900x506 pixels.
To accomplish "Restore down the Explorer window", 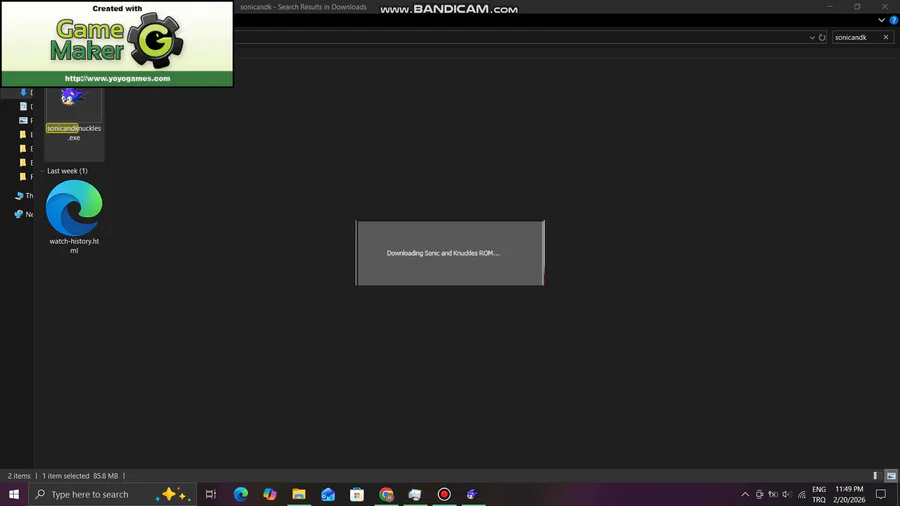I will coord(857,6).
